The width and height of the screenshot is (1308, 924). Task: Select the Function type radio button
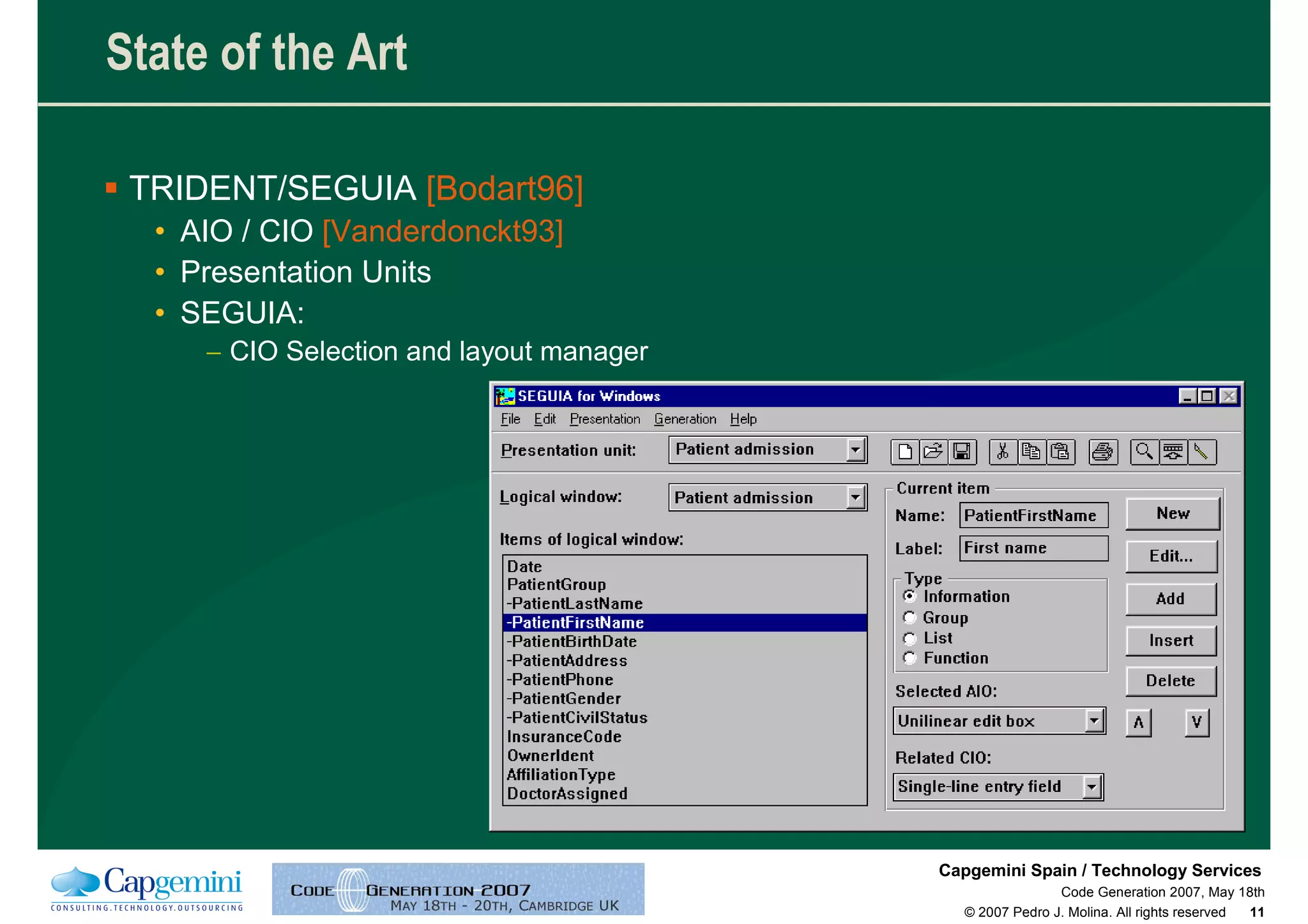909,658
